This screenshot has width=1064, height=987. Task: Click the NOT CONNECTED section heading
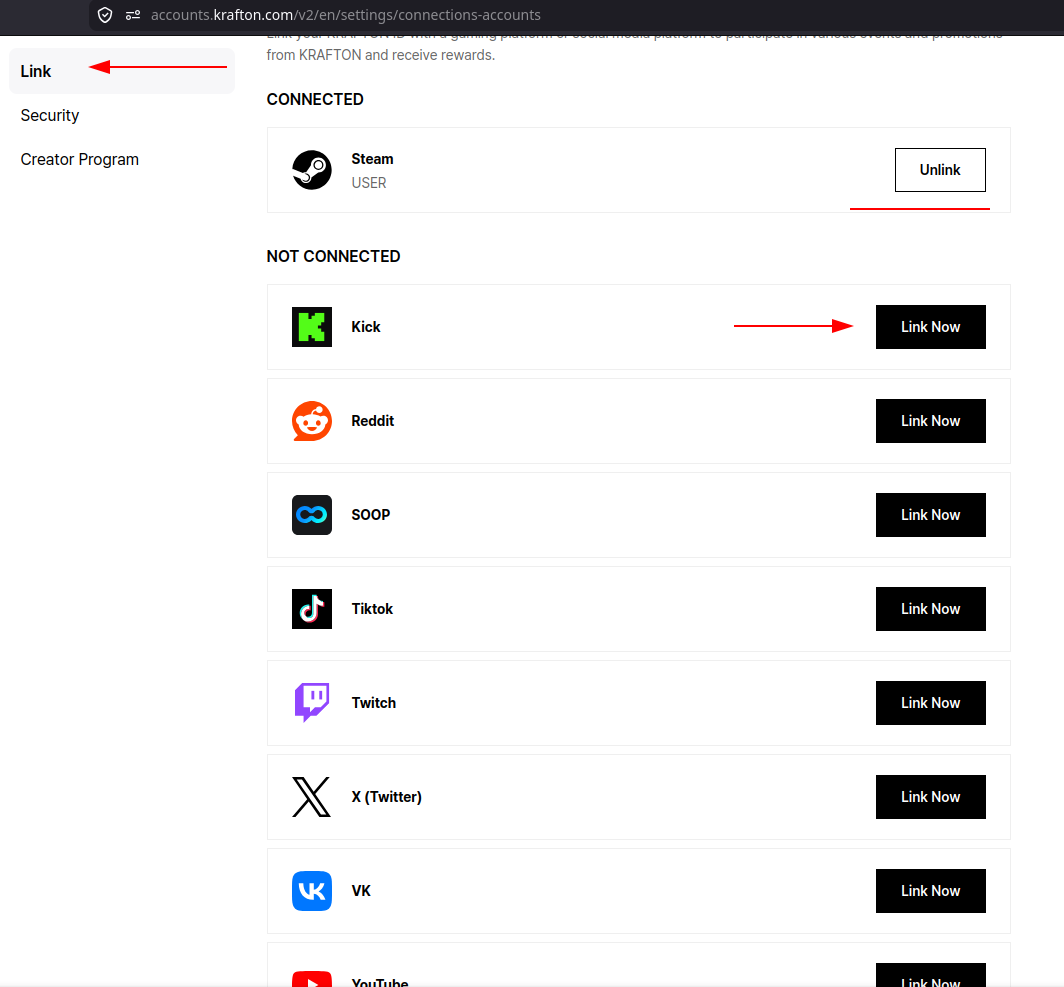(333, 256)
